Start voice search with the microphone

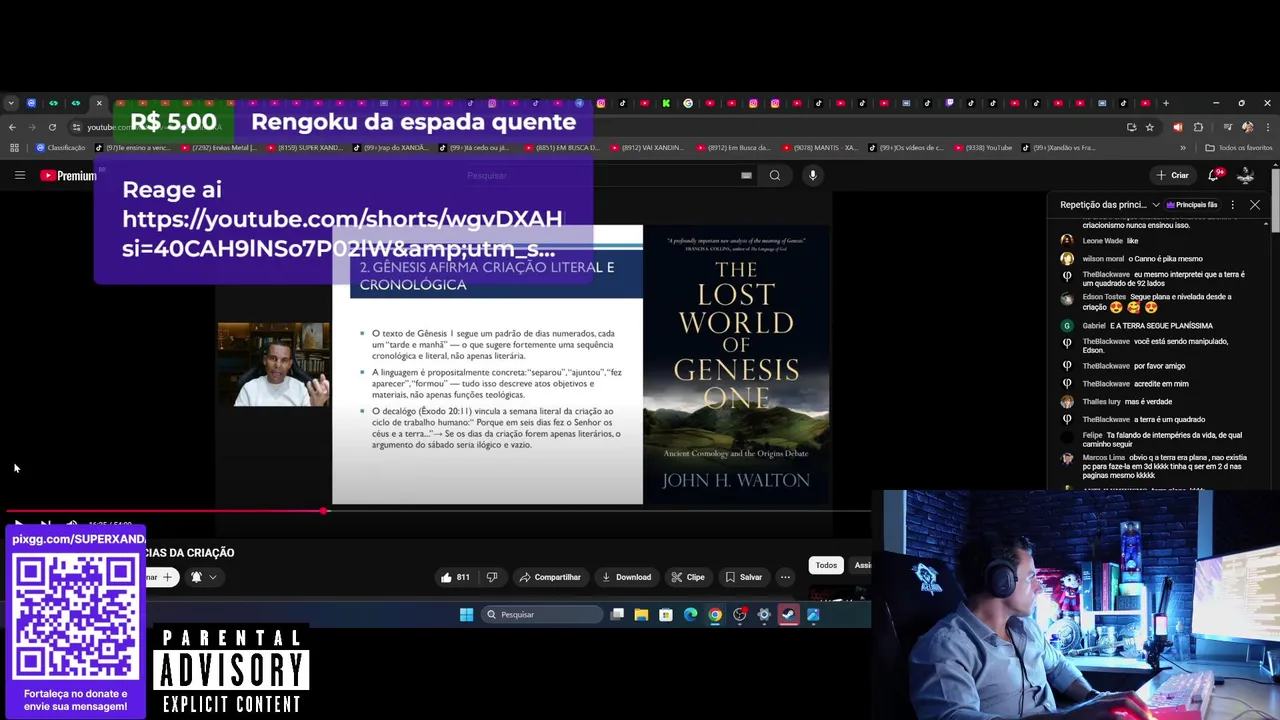tap(812, 175)
